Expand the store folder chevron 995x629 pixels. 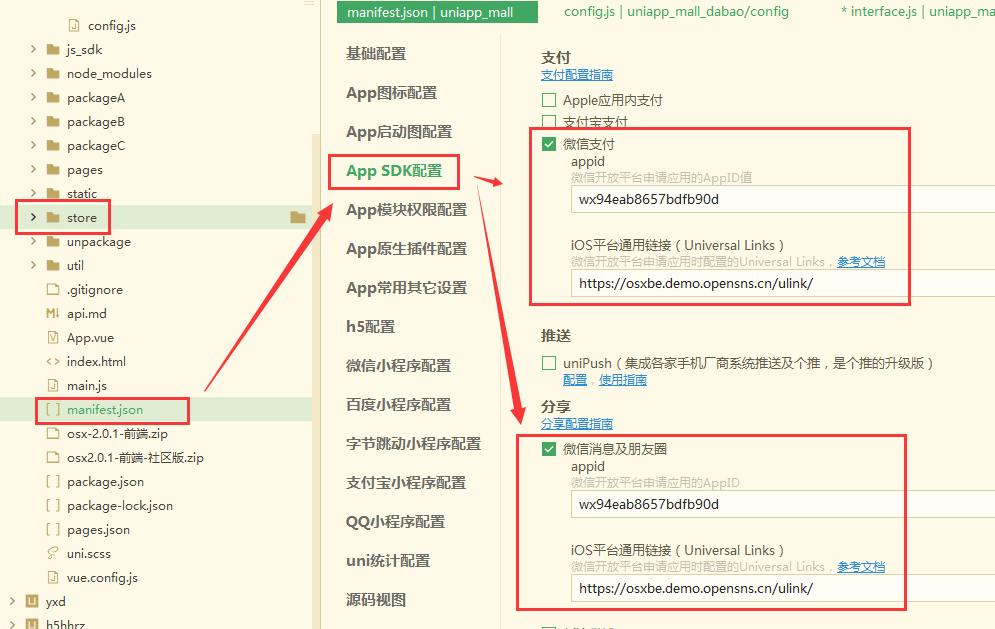coord(33,218)
